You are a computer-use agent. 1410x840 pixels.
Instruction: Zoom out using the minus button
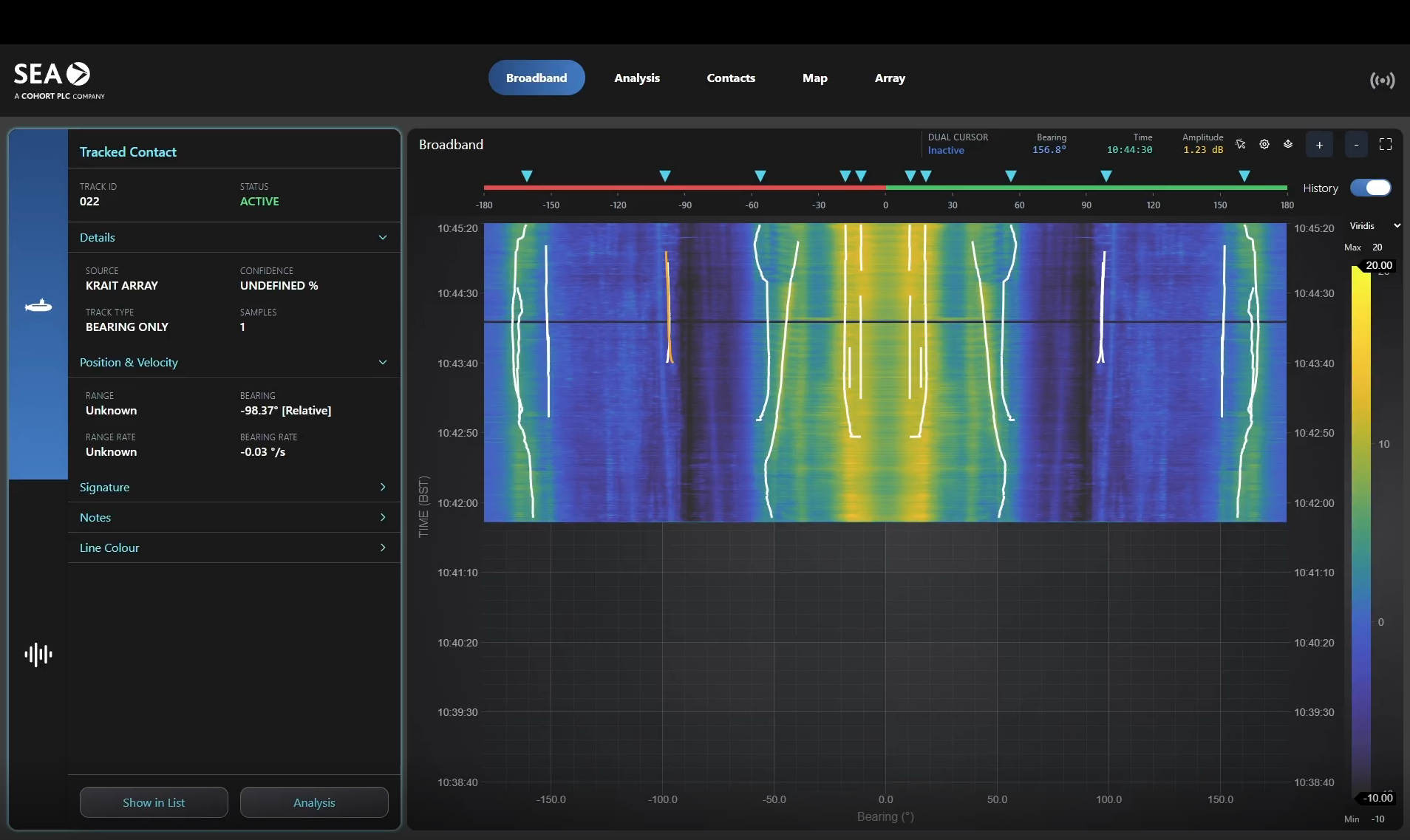click(x=1355, y=144)
